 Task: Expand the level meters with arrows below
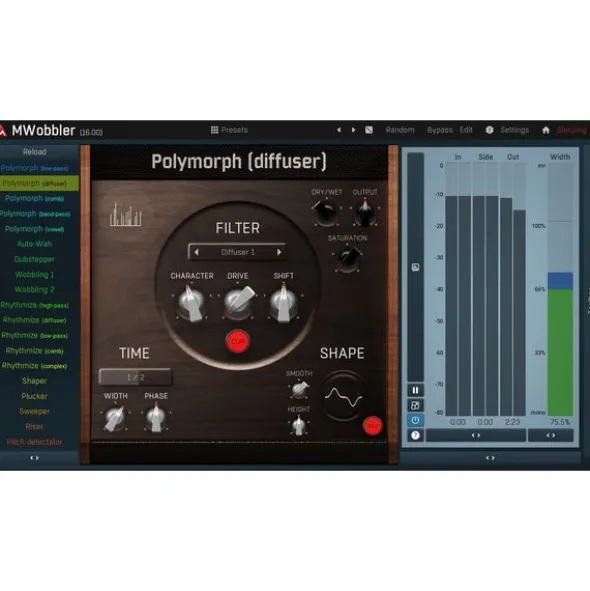[x=476, y=435]
